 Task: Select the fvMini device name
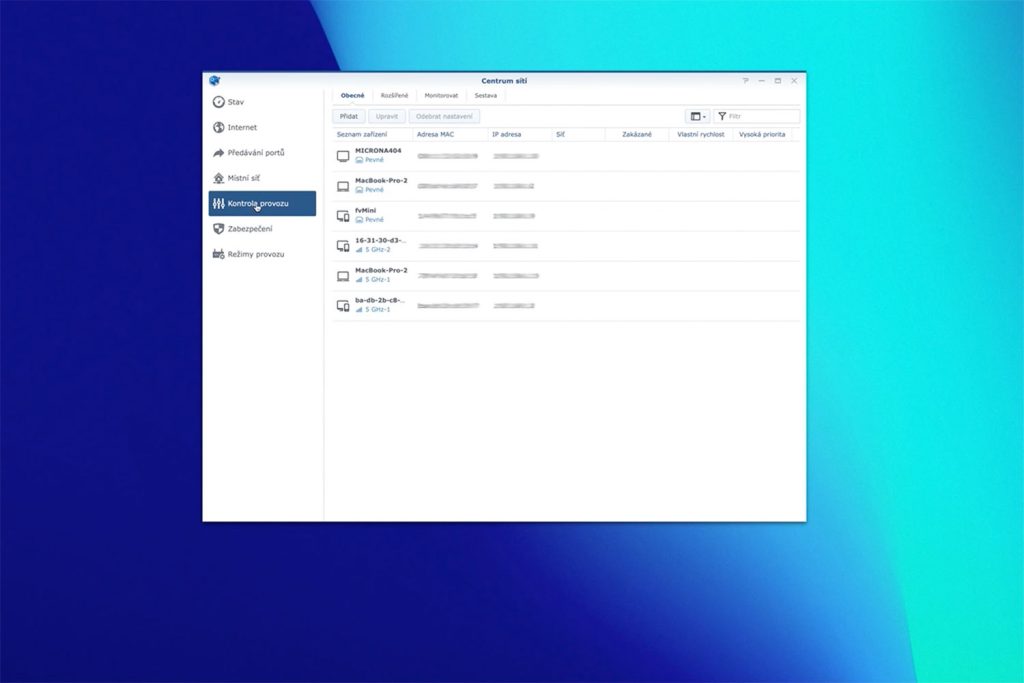(x=365, y=211)
